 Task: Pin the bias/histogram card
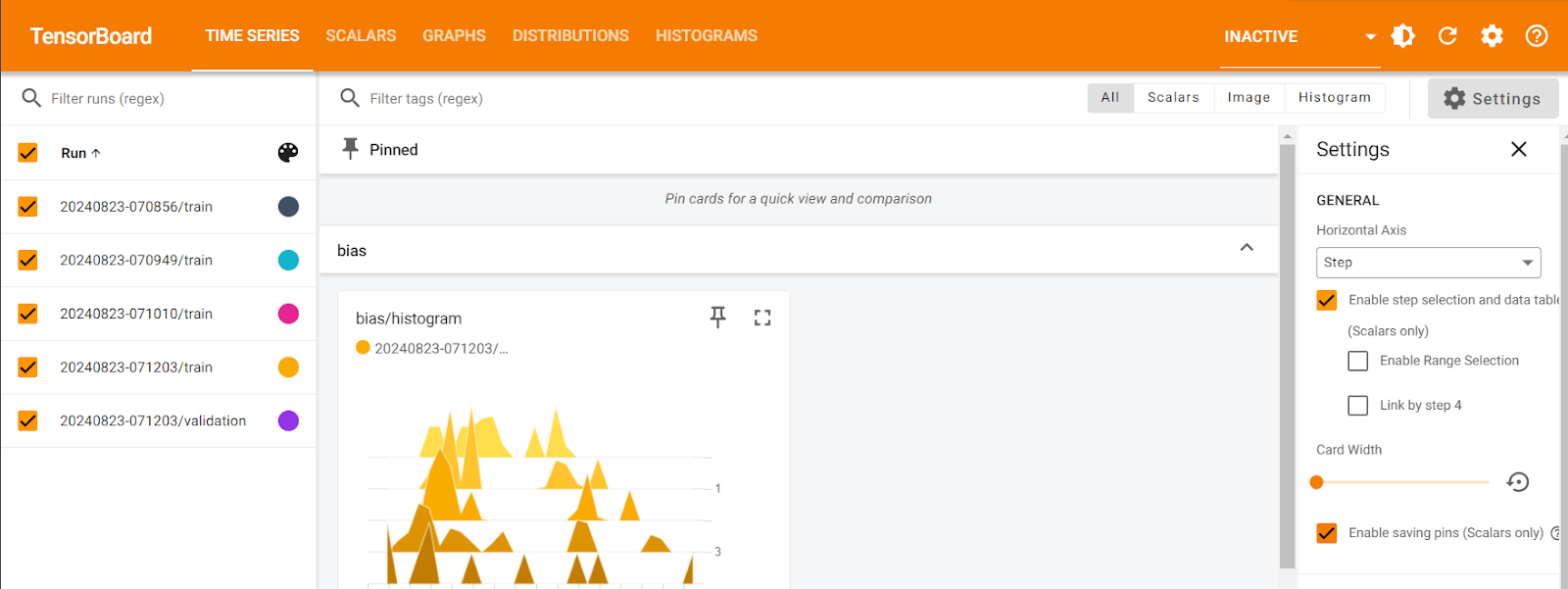coord(718,318)
